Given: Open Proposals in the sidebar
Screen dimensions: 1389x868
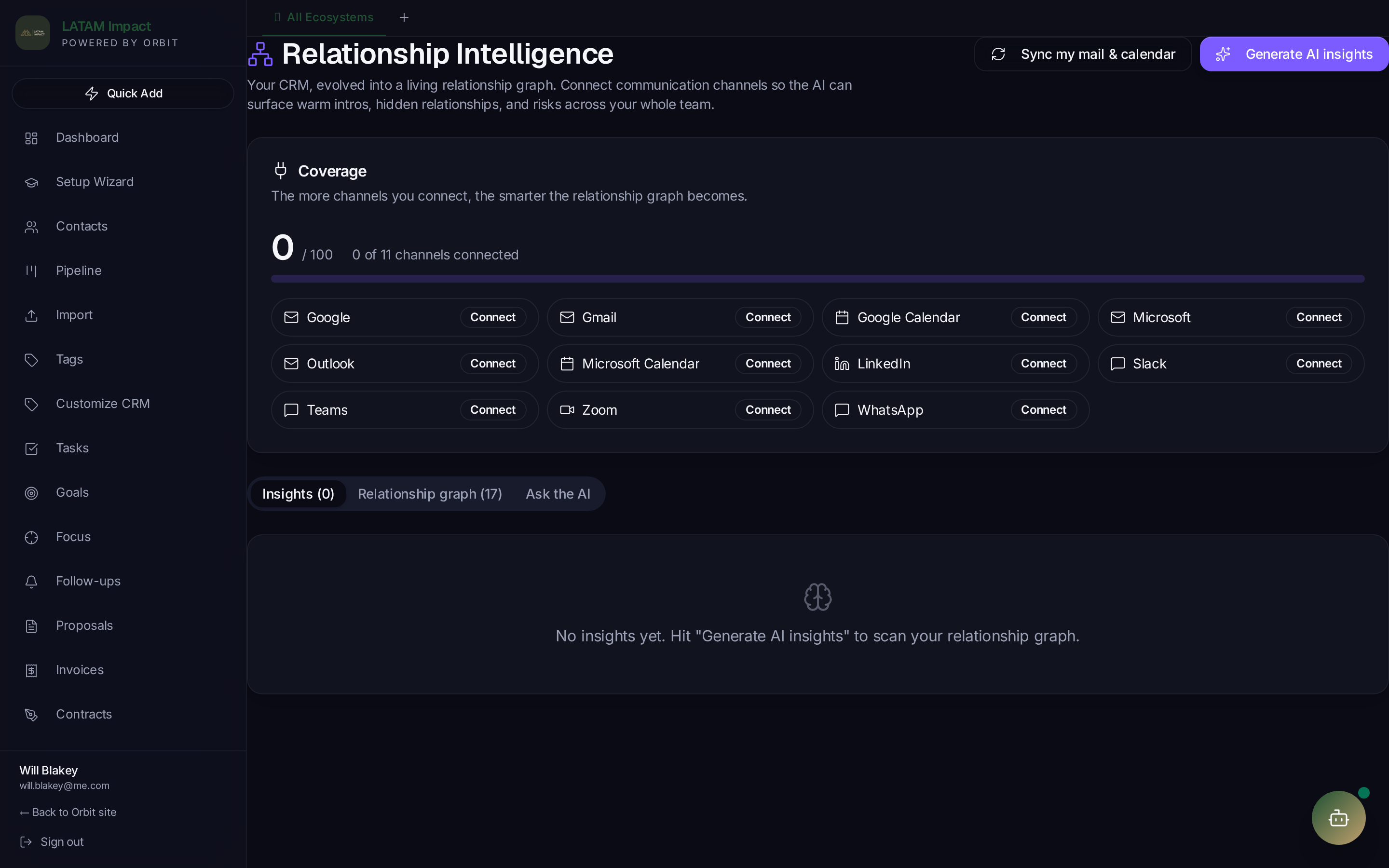Looking at the screenshot, I should (123, 626).
